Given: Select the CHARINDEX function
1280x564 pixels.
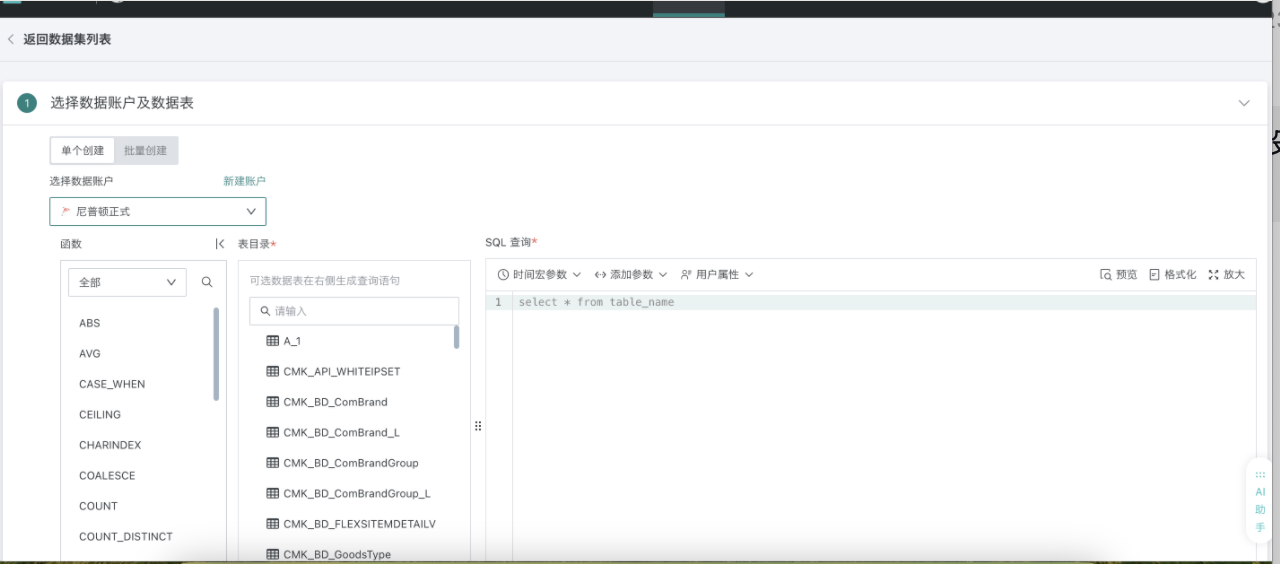Looking at the screenshot, I should (x=110, y=445).
